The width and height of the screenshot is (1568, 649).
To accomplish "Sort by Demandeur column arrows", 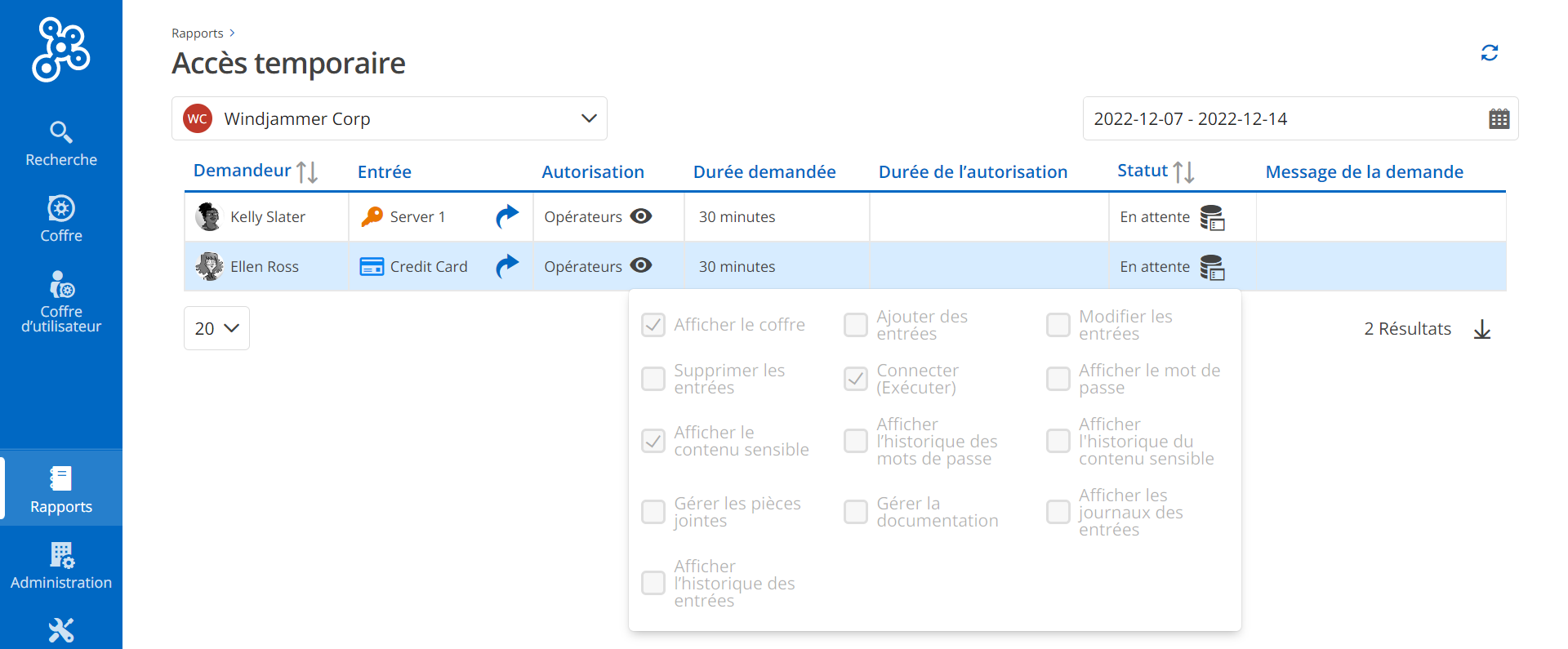I will [x=307, y=172].
